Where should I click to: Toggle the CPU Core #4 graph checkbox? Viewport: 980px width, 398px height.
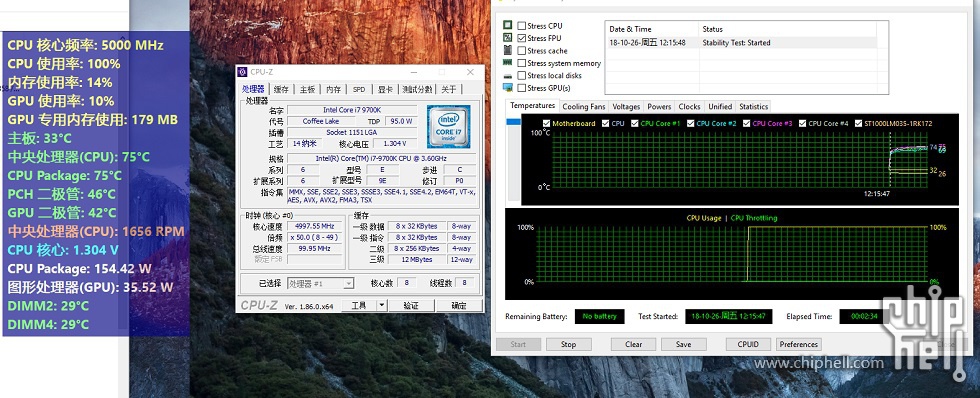pos(802,123)
